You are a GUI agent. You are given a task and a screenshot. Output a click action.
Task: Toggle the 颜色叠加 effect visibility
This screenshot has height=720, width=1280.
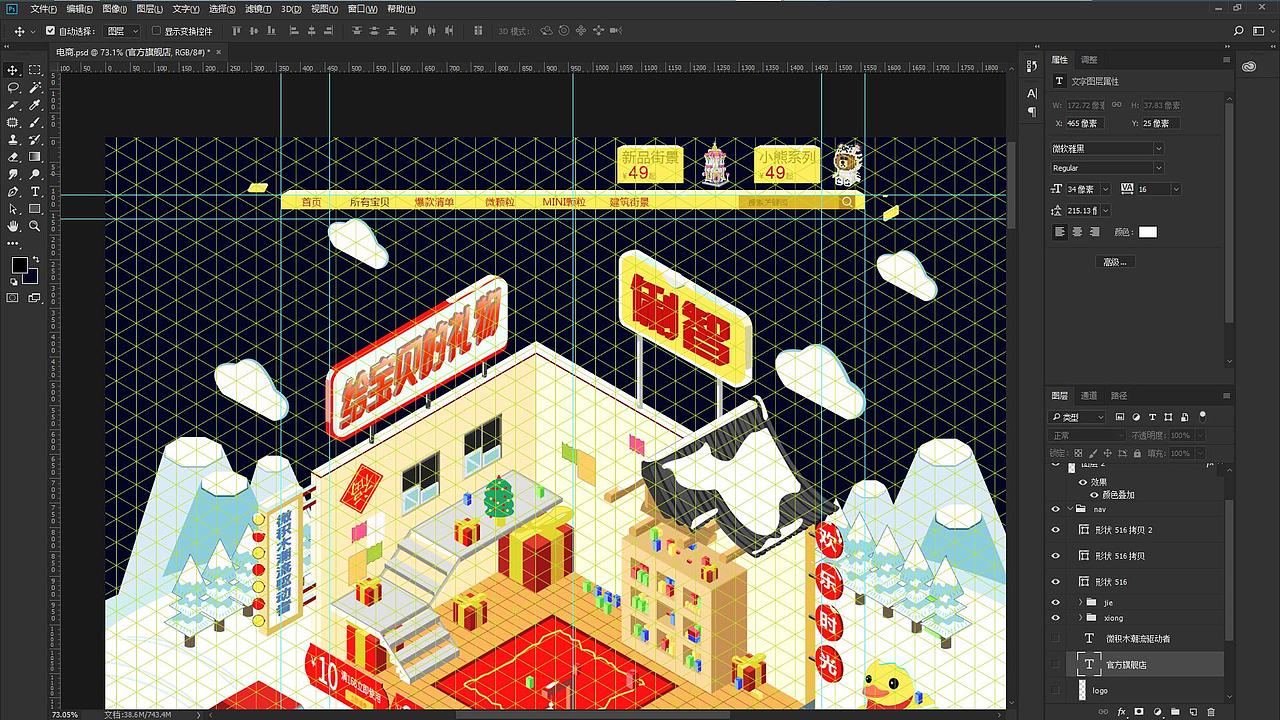1094,495
